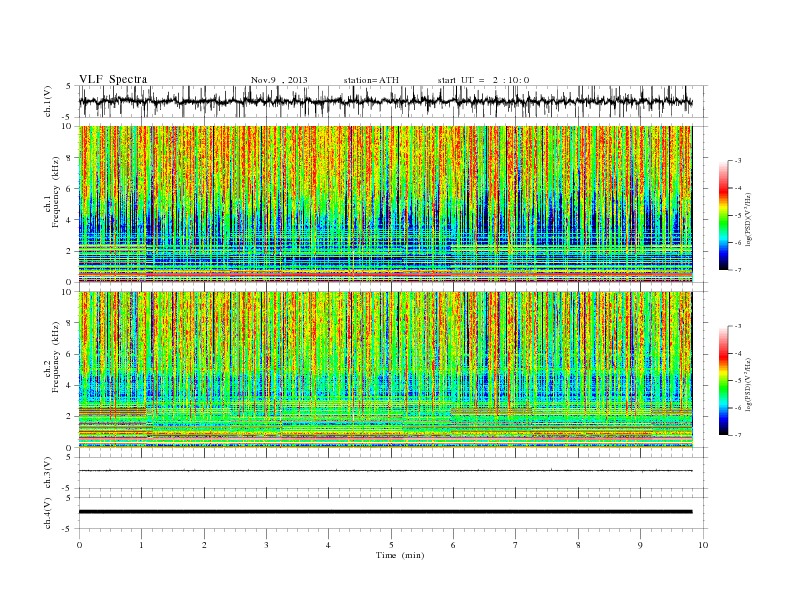792x612 pixels.
Task: Click the upper PSD color scale bar
Action: (x=724, y=215)
